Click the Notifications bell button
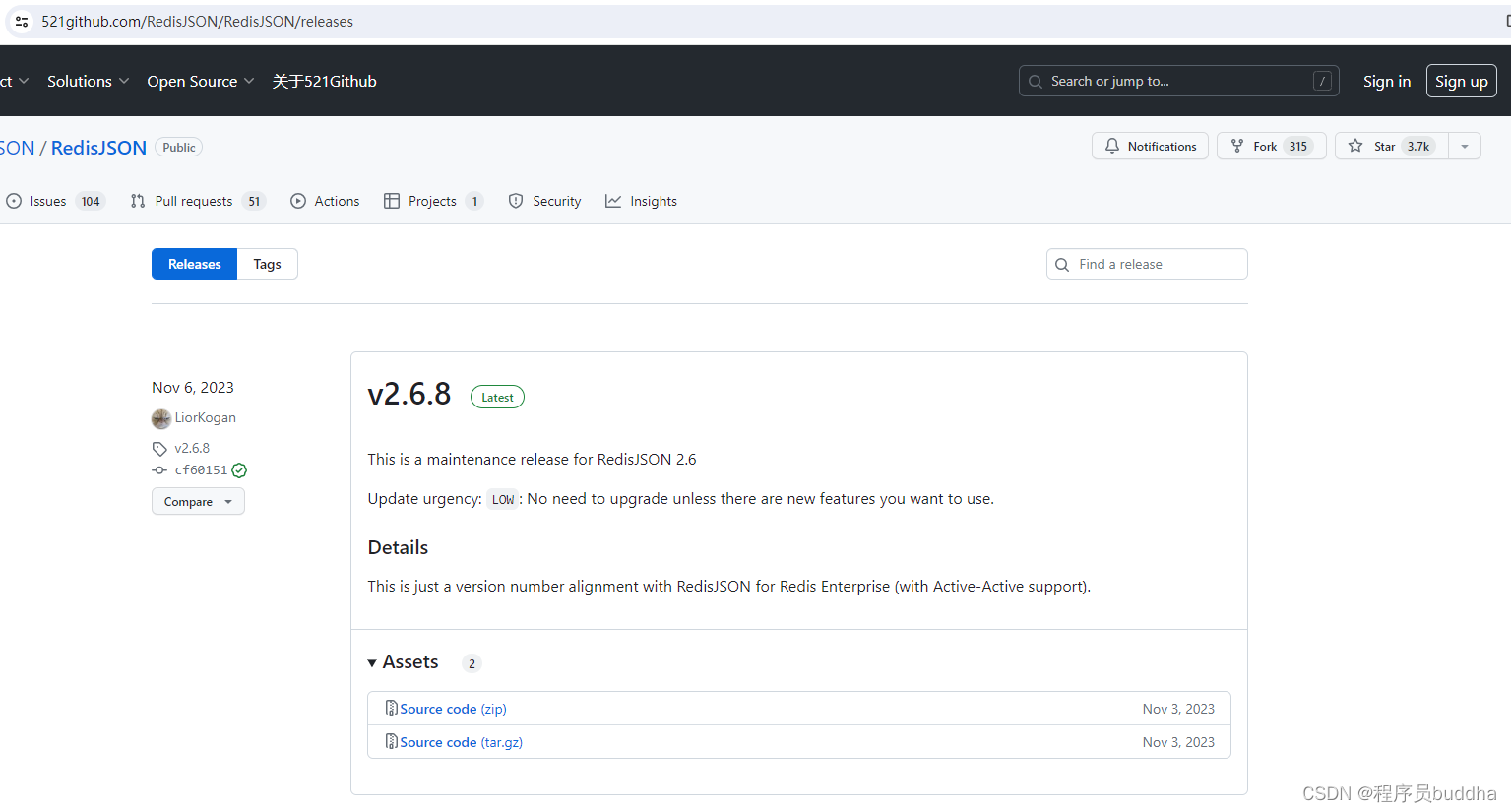 (1150, 146)
